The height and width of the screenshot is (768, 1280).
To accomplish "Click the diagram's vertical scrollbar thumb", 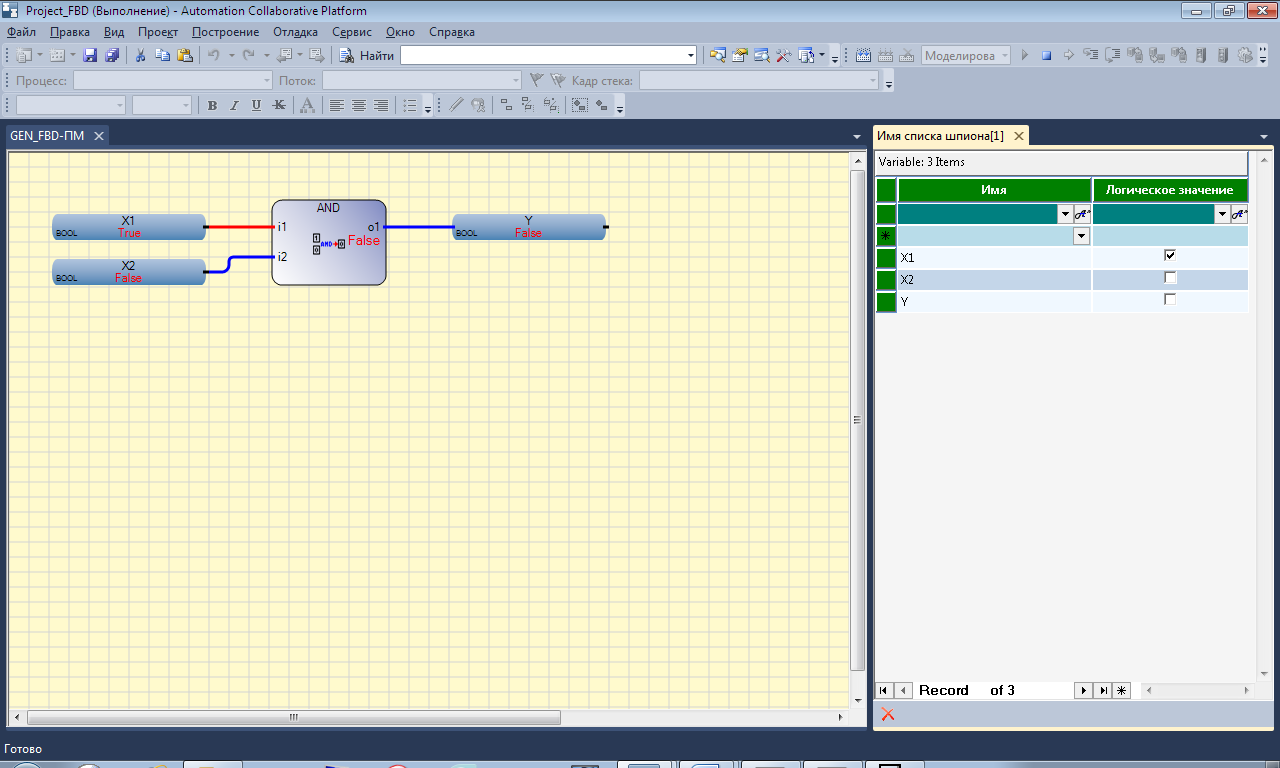I will pyautogui.click(x=857, y=420).
